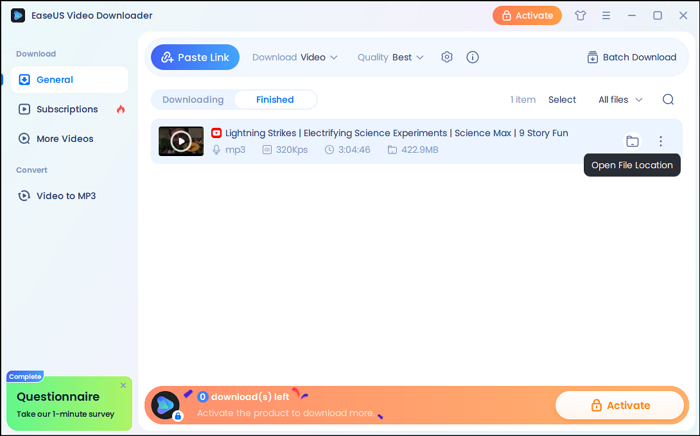
Task: Click the Open File Location folder icon
Action: [632, 141]
